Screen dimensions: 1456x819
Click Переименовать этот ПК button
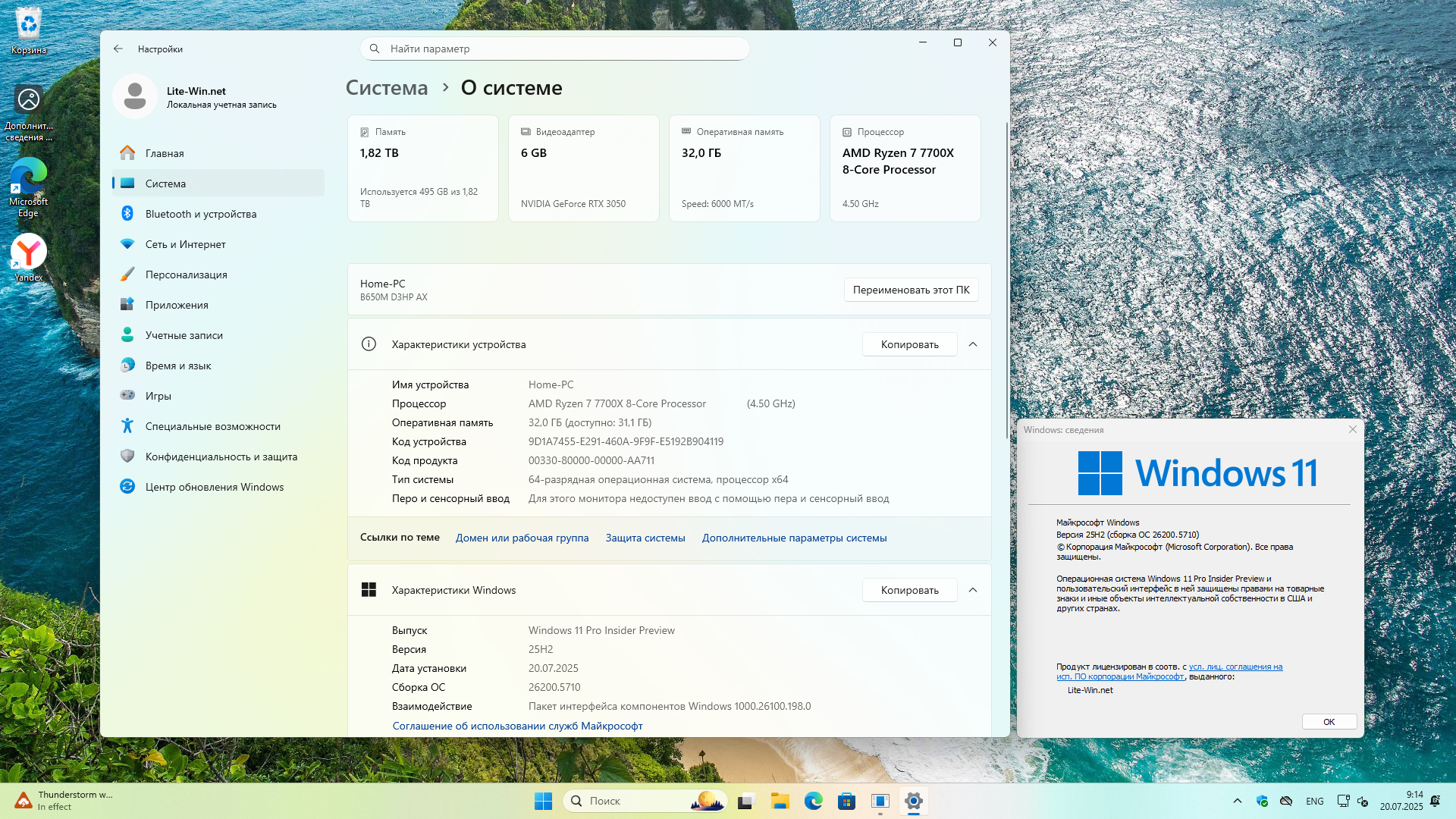click(x=911, y=290)
